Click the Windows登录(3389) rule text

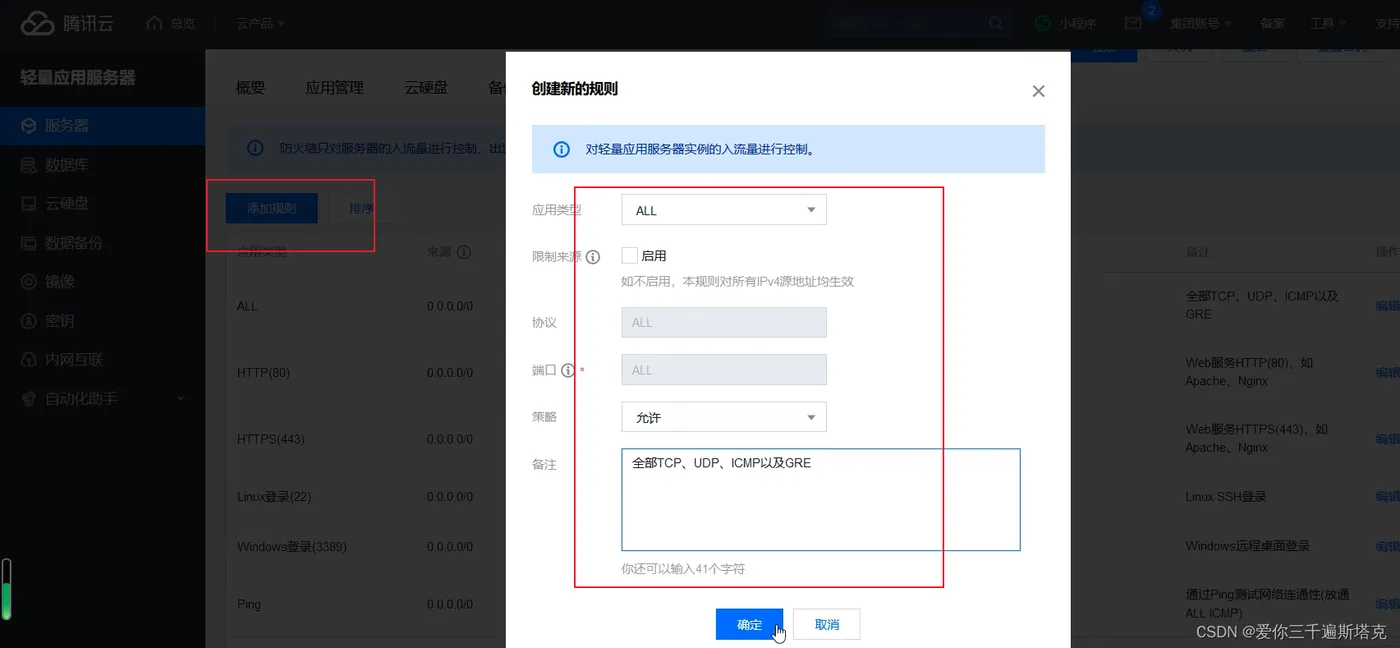tap(292, 547)
